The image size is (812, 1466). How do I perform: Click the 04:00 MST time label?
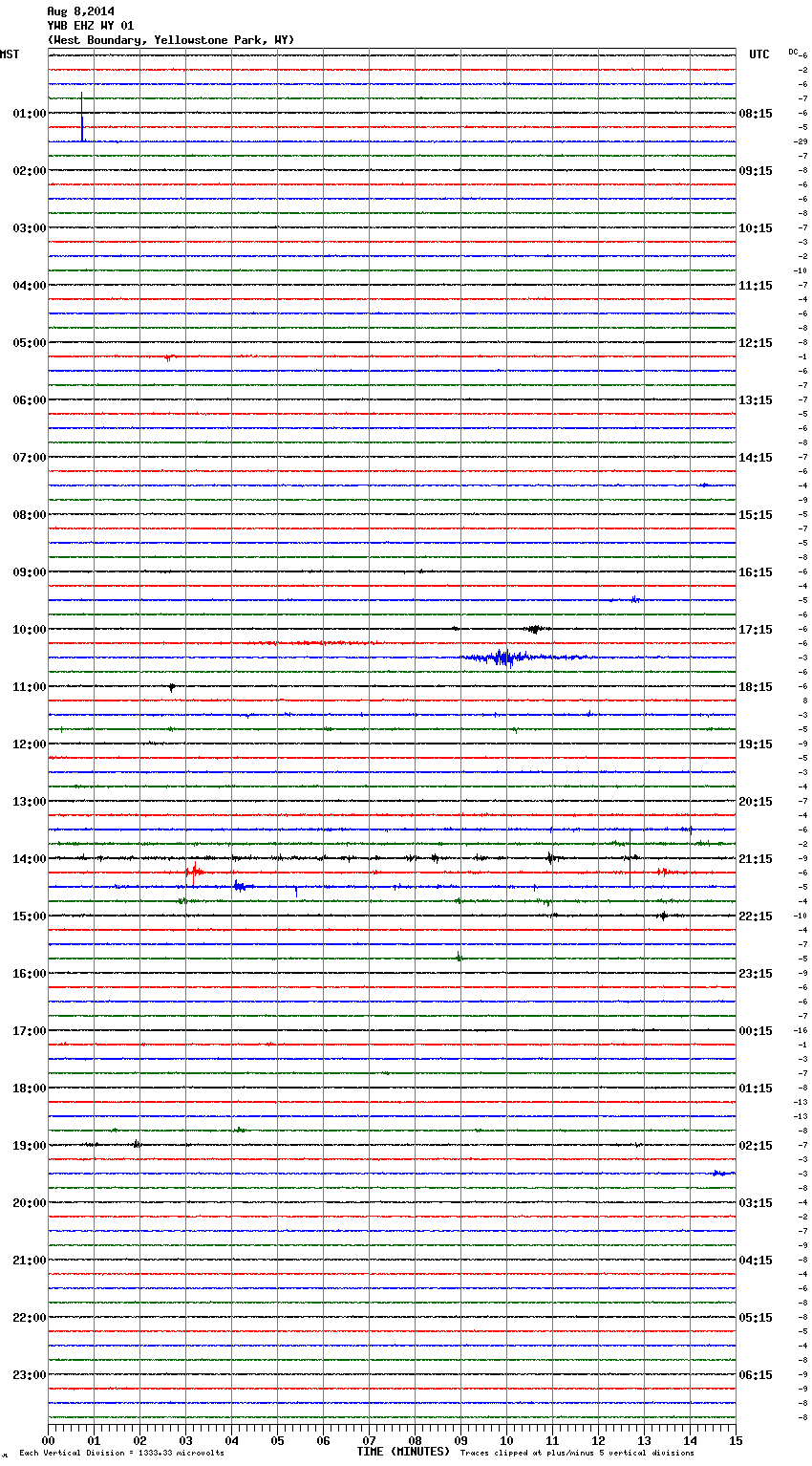click(29, 286)
